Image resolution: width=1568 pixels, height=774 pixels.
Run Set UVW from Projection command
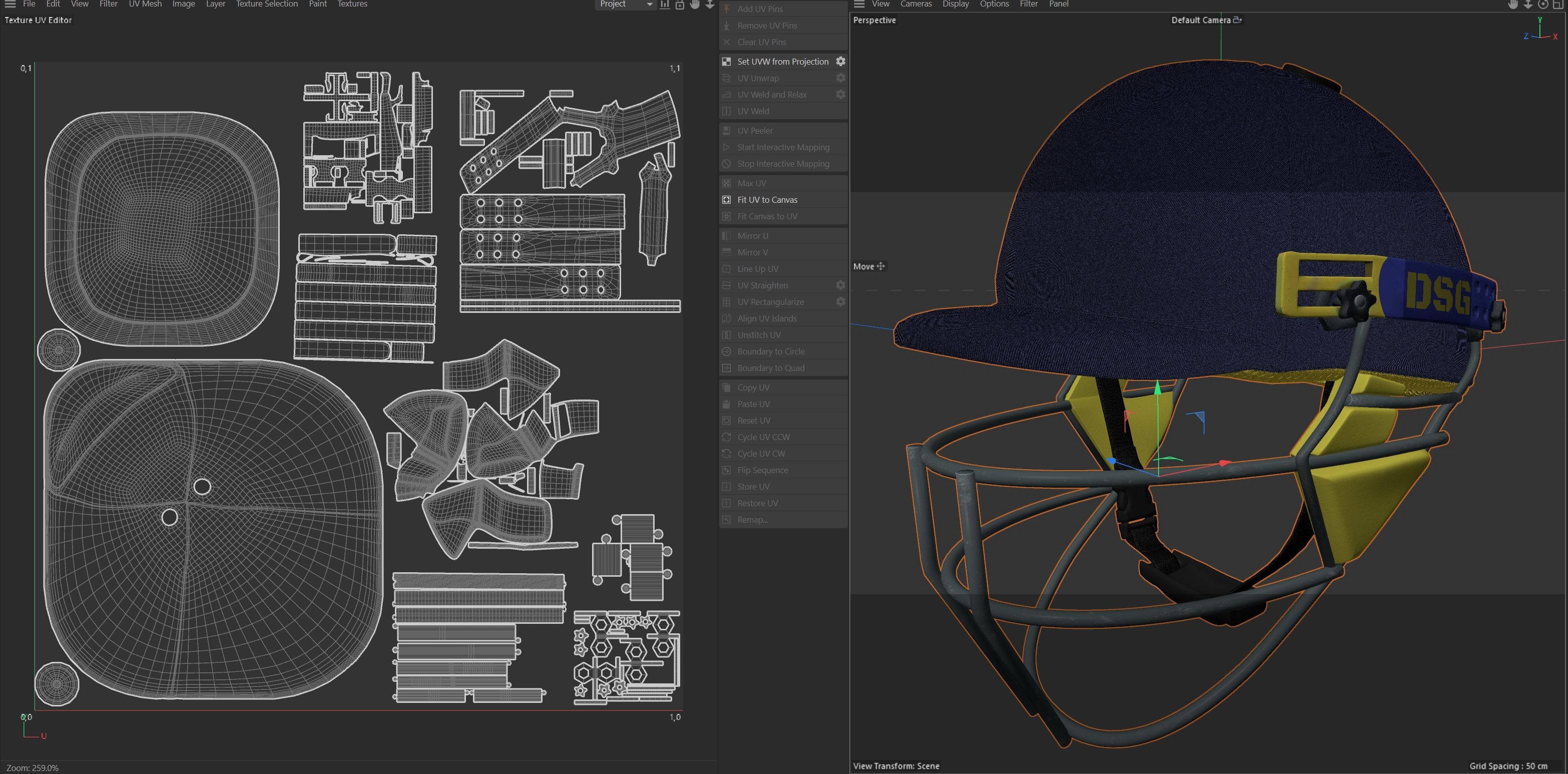click(x=782, y=62)
